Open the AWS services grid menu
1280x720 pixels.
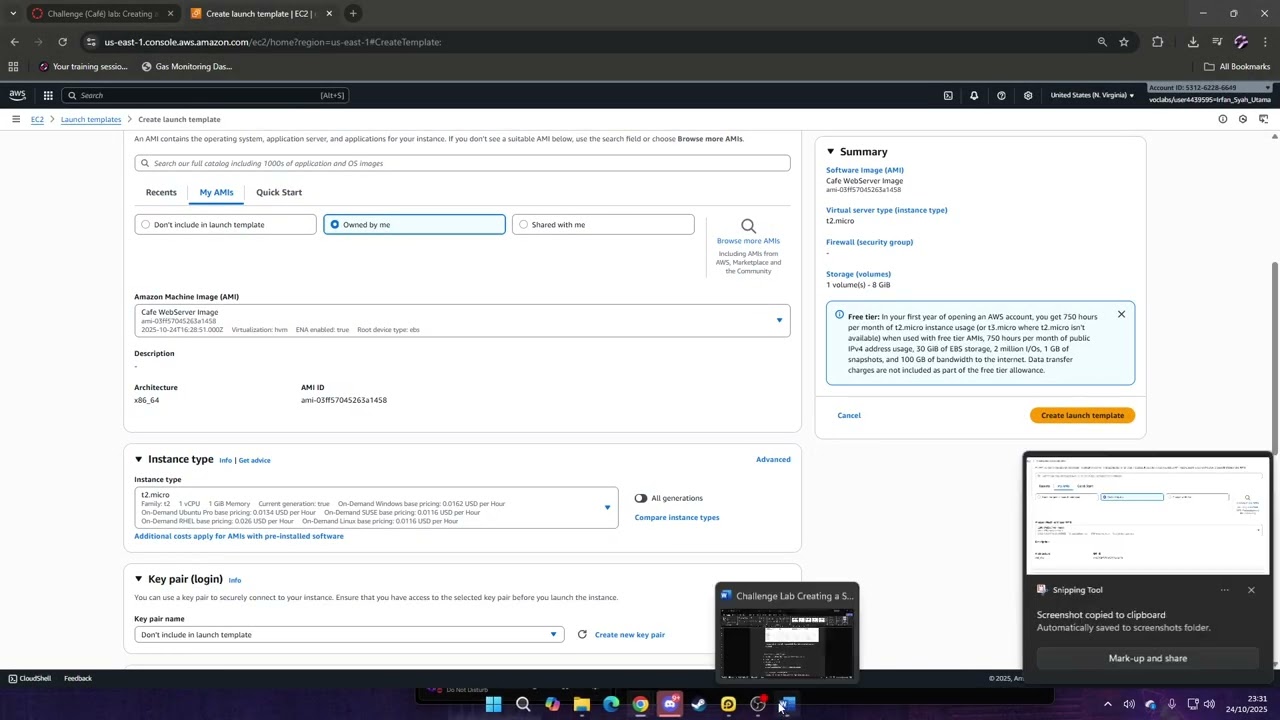click(47, 95)
